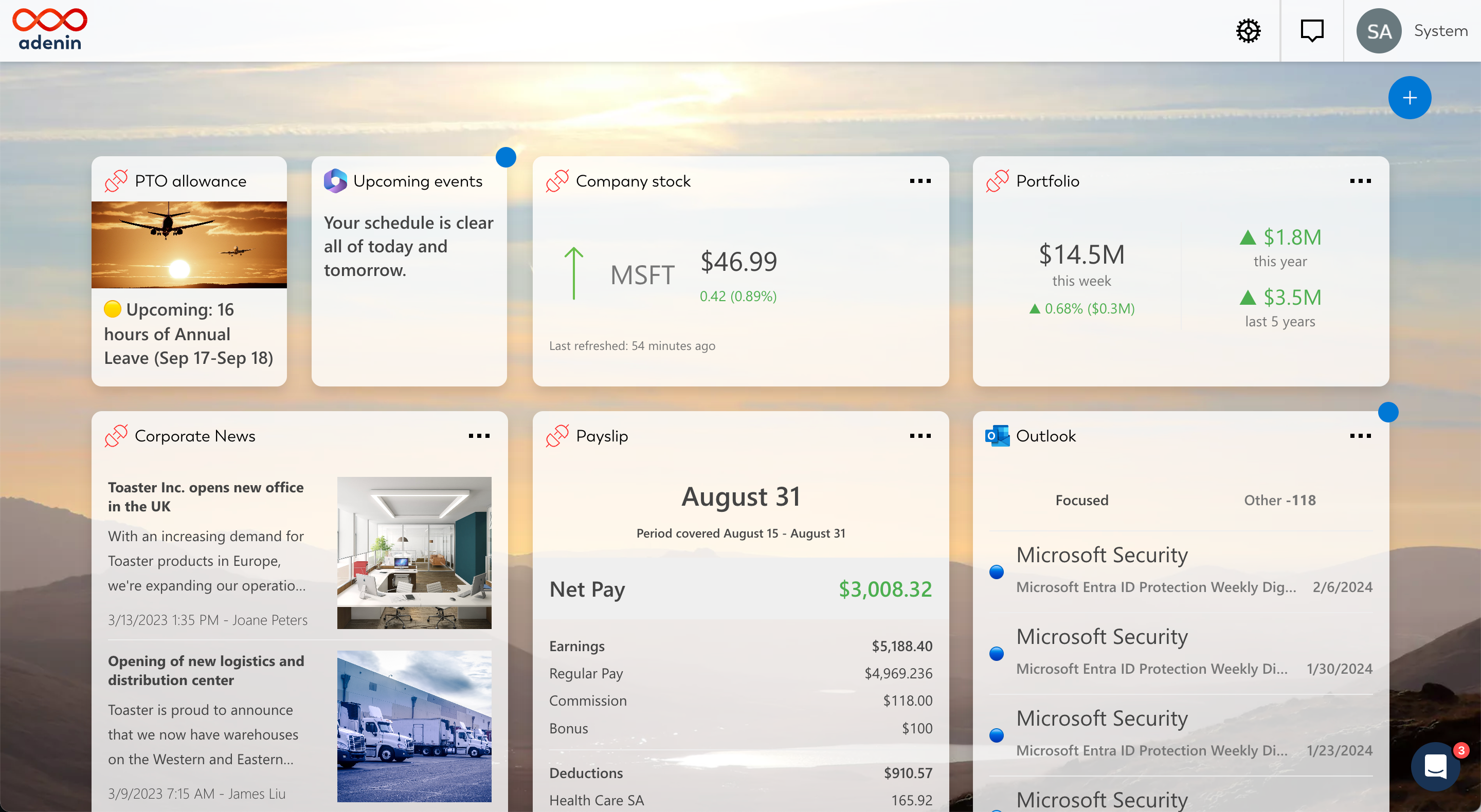Click the 3/13/2023 1:35 PM - Joane Peters byline
The width and height of the screenshot is (1481, 812).
[x=208, y=621]
